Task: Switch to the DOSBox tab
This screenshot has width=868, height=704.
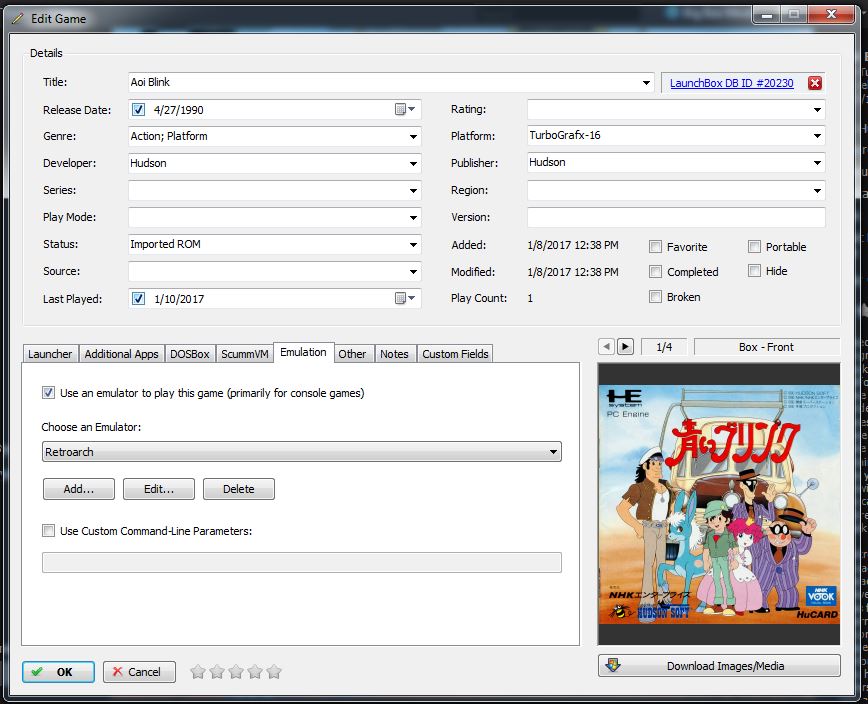Action: click(x=190, y=354)
